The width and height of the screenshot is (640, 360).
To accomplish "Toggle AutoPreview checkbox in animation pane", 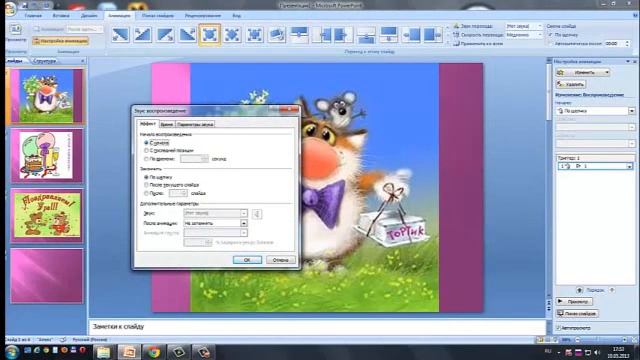I will tap(558, 328).
